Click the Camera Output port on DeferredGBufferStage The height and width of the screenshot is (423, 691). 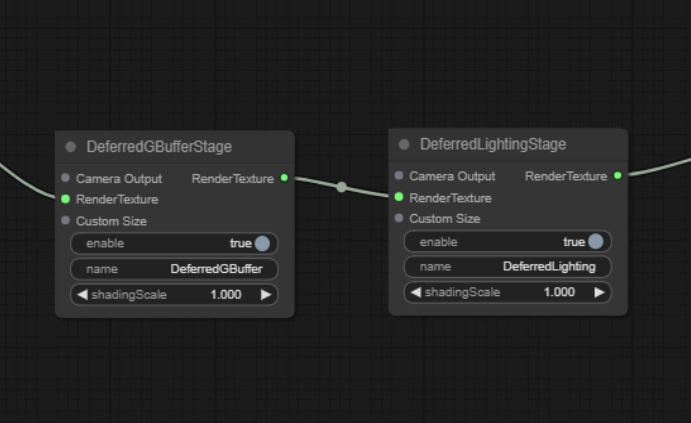coord(66,178)
